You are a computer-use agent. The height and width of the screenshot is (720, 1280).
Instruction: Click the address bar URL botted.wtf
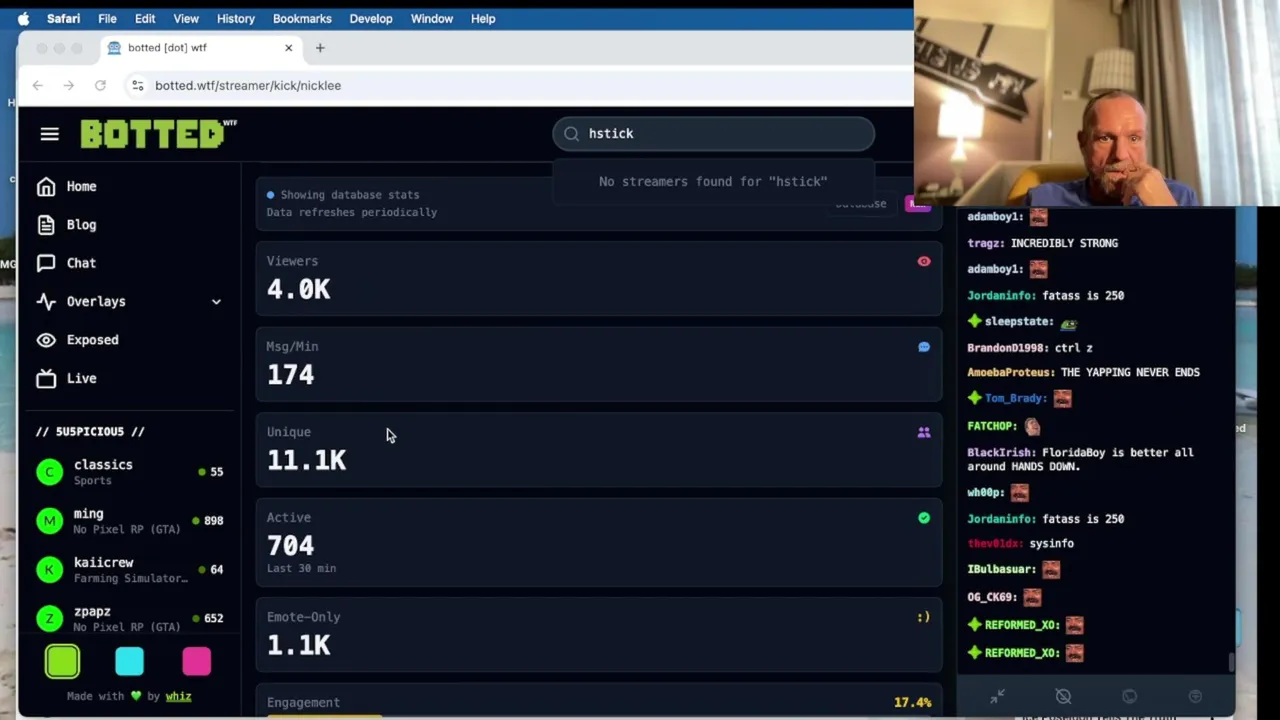point(248,86)
